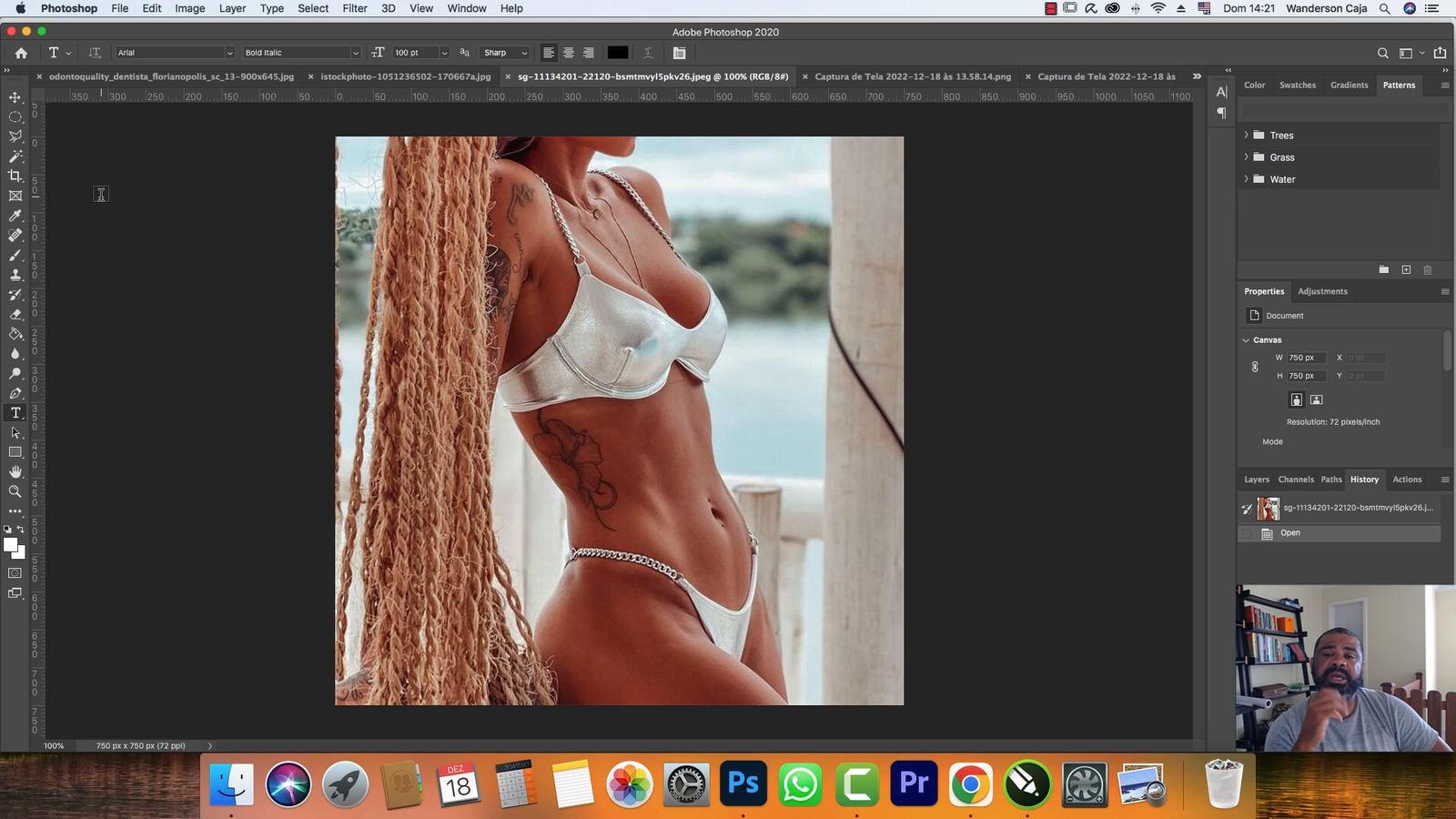Switch to the Adjustments tab
Image resolution: width=1456 pixels, height=819 pixels.
click(x=1322, y=291)
